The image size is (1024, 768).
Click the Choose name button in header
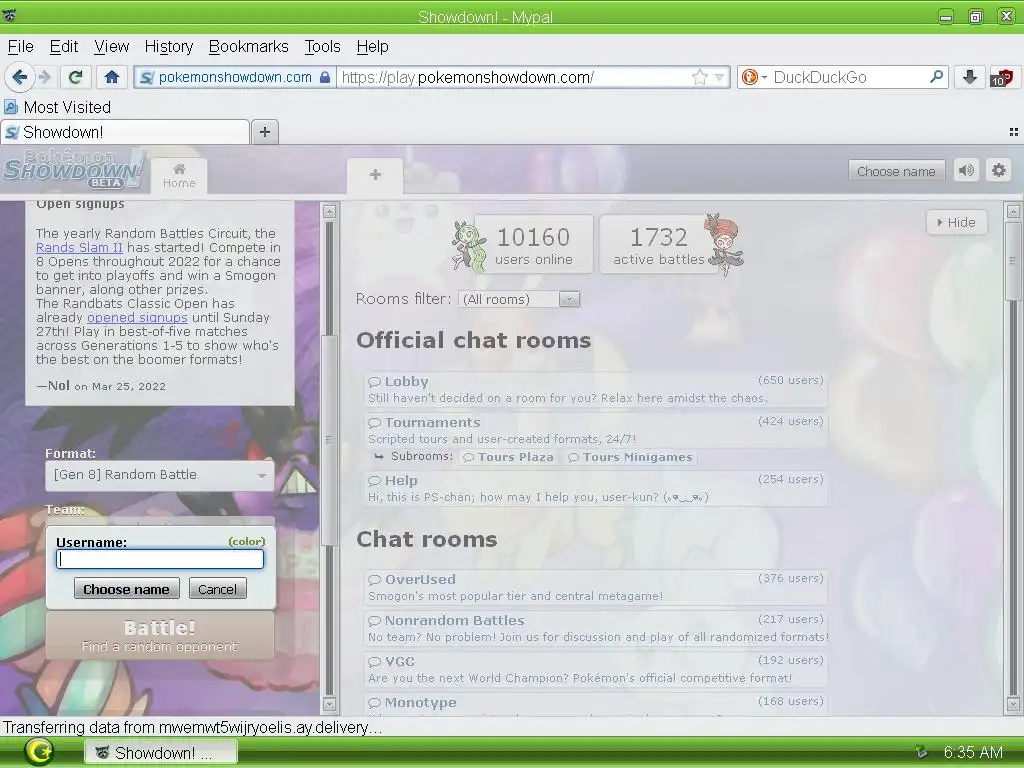(x=896, y=171)
